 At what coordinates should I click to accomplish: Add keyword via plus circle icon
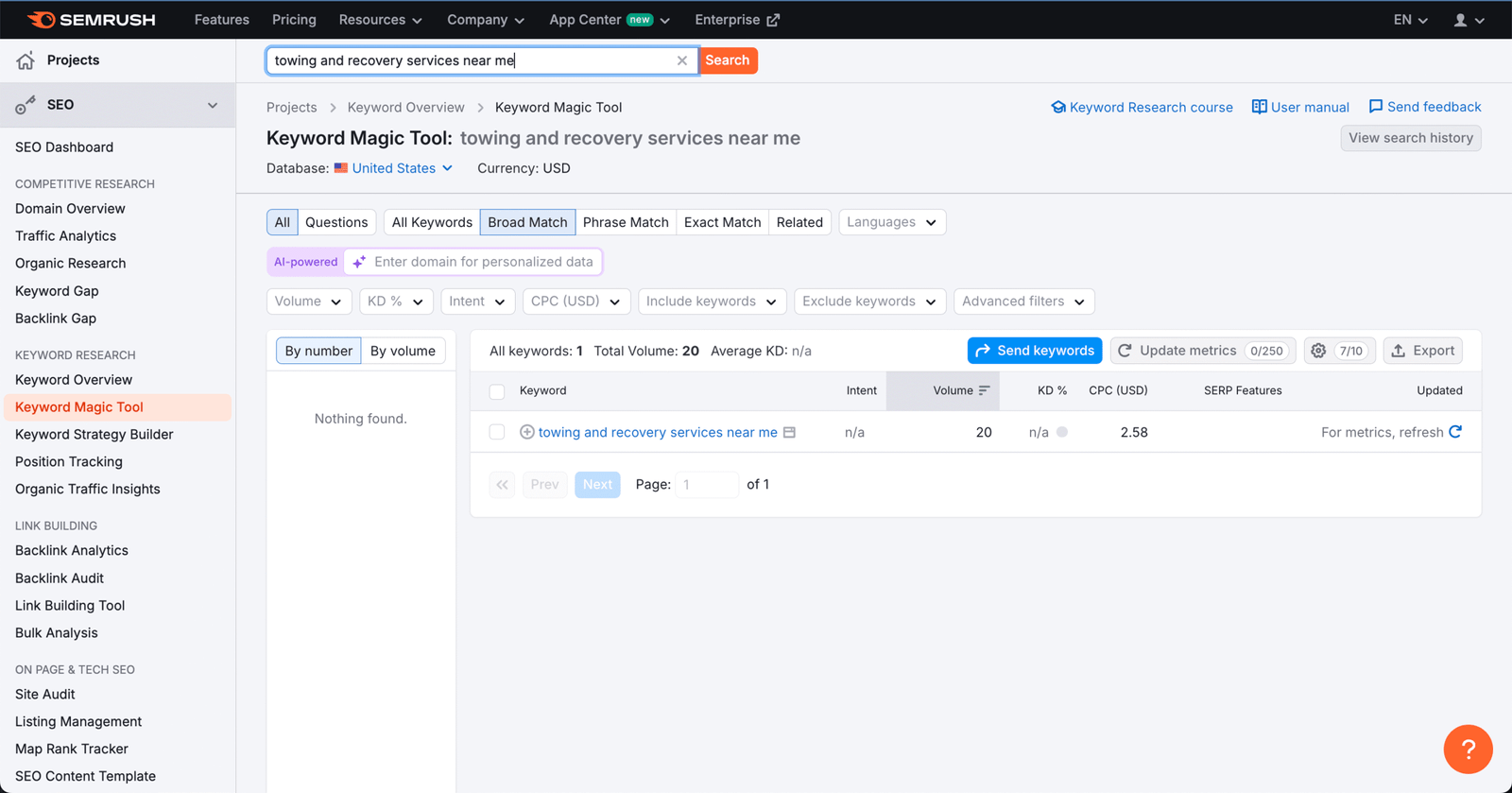pos(527,432)
